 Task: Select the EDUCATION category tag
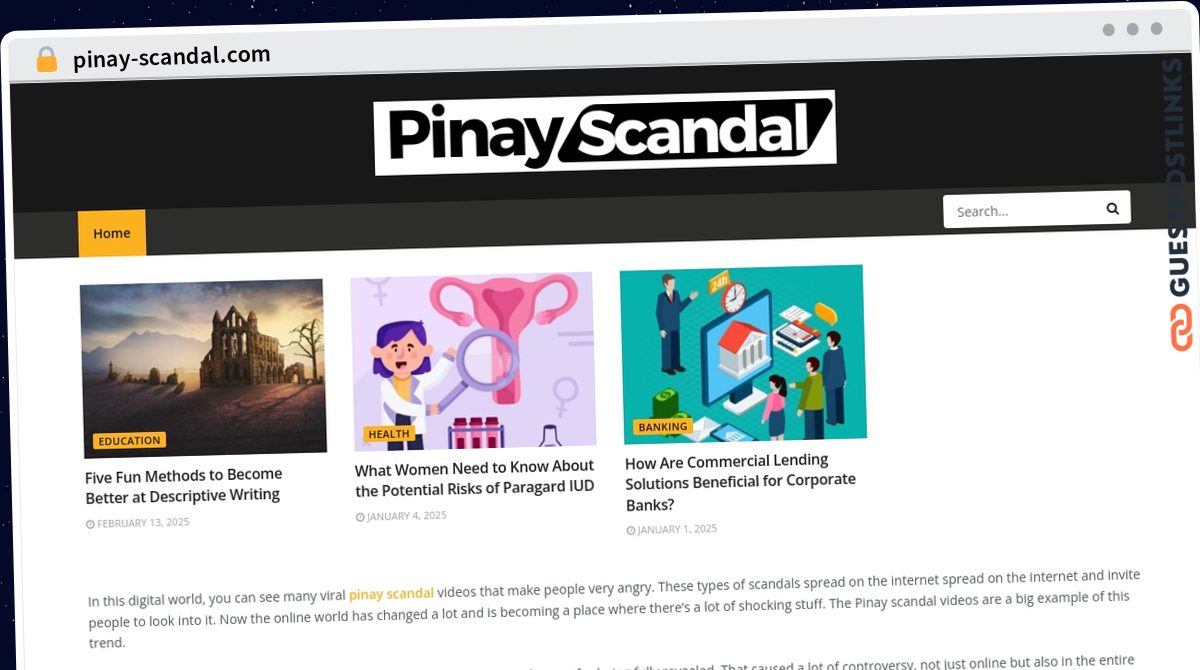129,440
